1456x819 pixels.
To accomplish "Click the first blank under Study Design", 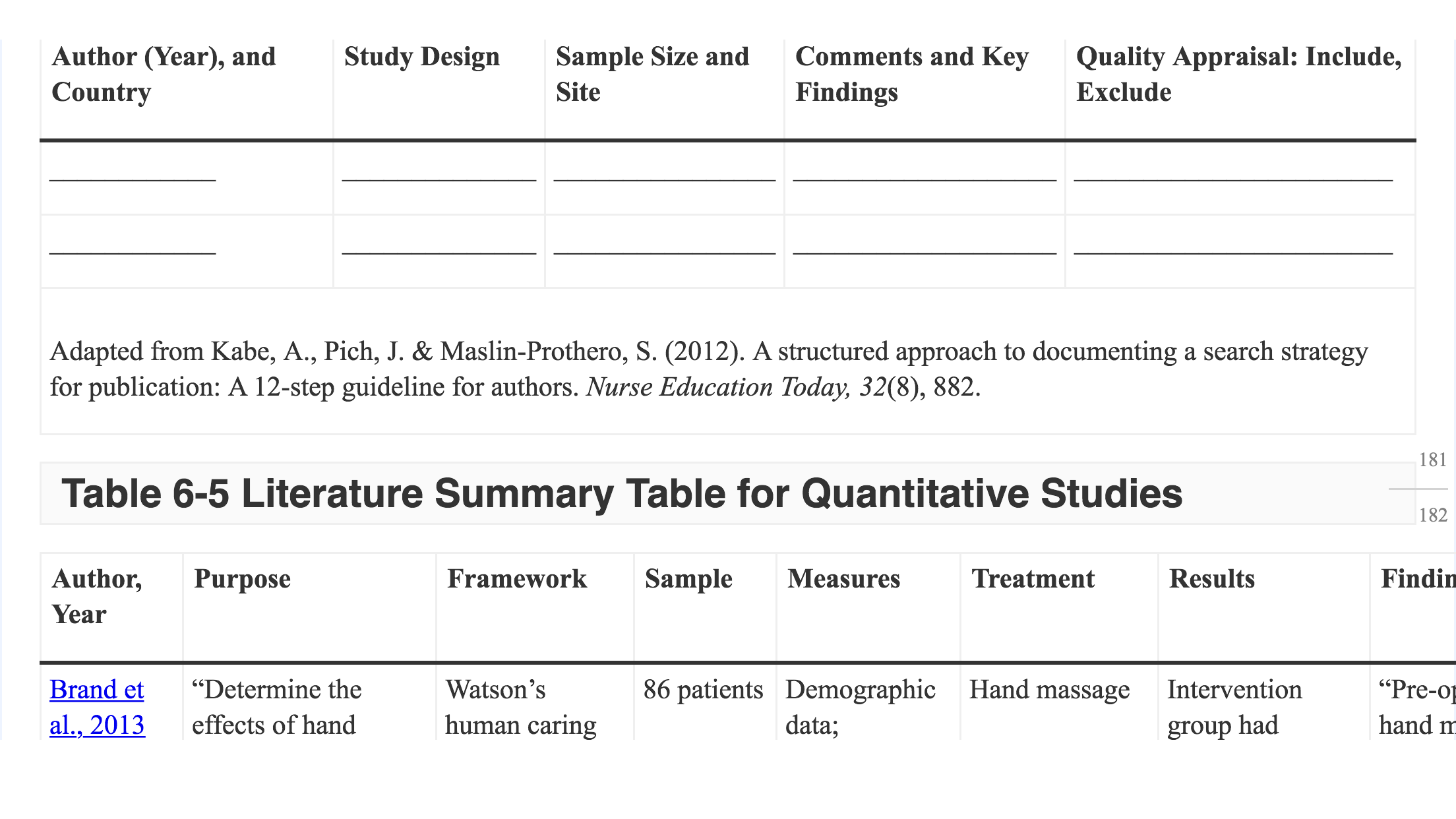I will point(439,178).
